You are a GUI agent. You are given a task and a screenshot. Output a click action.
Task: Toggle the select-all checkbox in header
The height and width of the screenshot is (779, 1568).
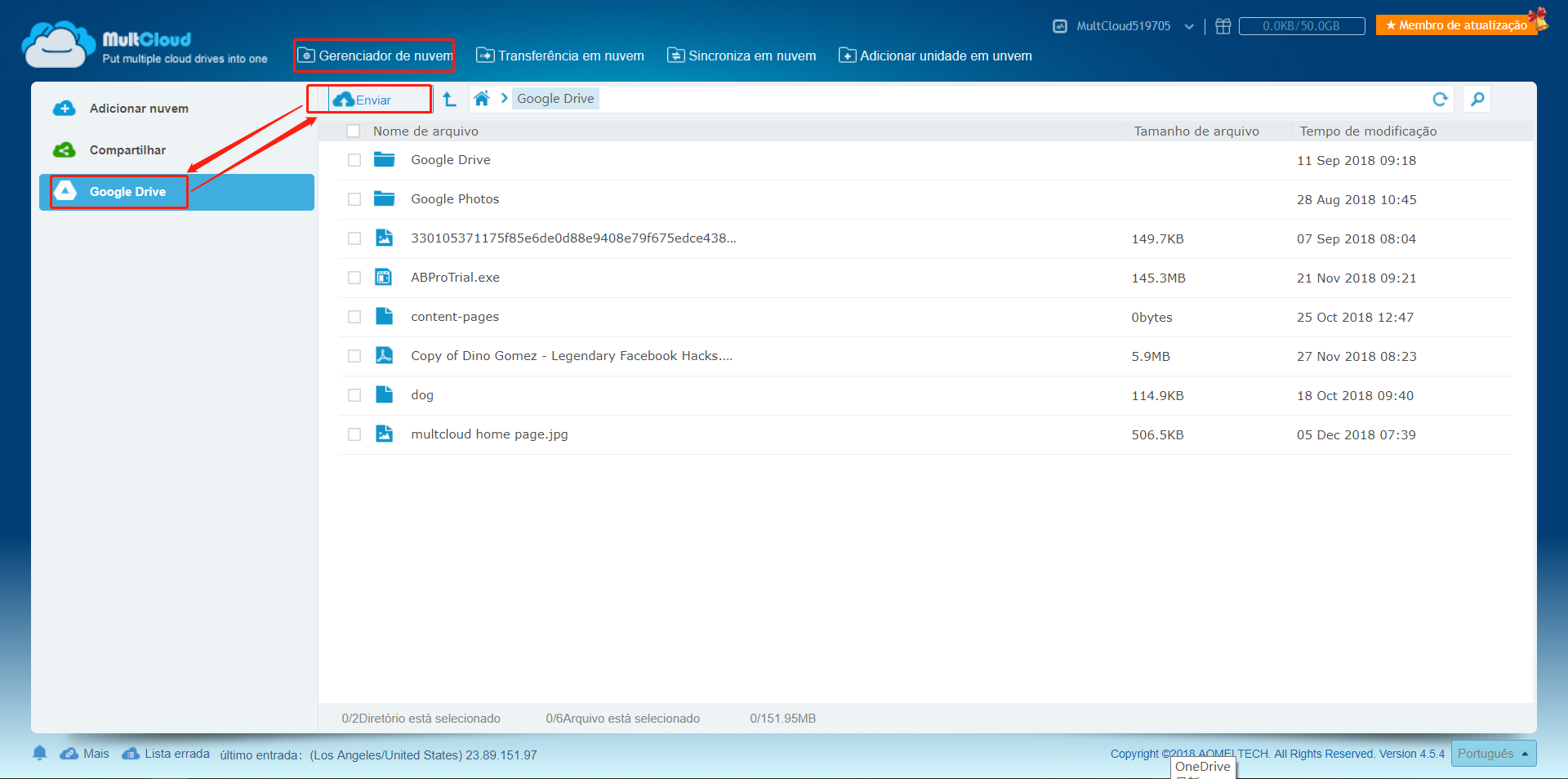pyautogui.click(x=354, y=131)
